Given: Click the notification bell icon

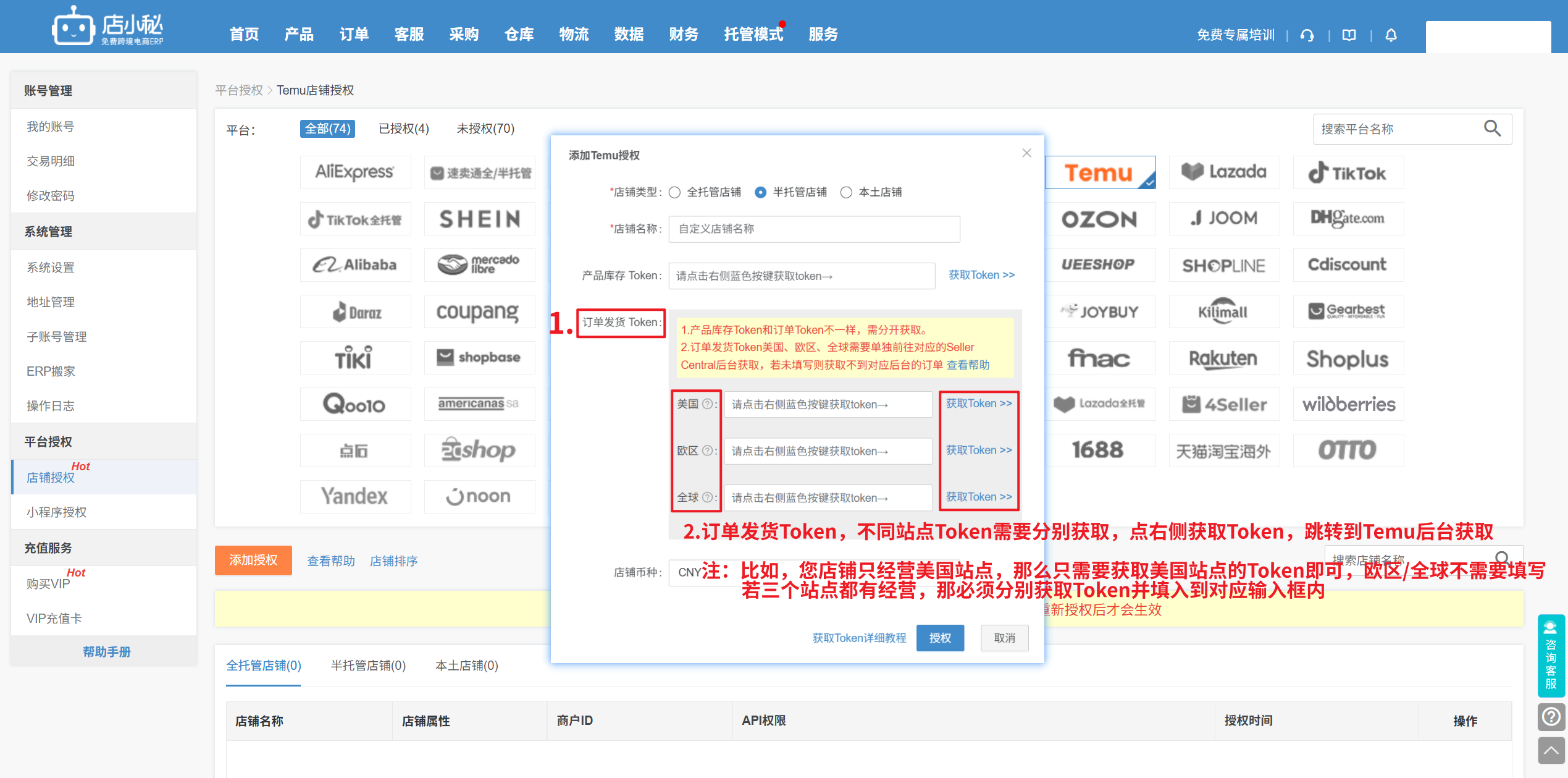Looking at the screenshot, I should [1391, 35].
